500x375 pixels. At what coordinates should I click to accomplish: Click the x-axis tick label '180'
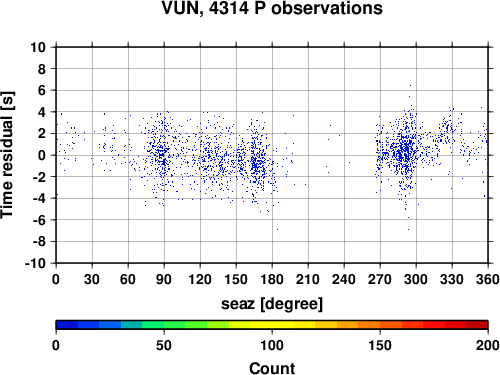[272, 279]
